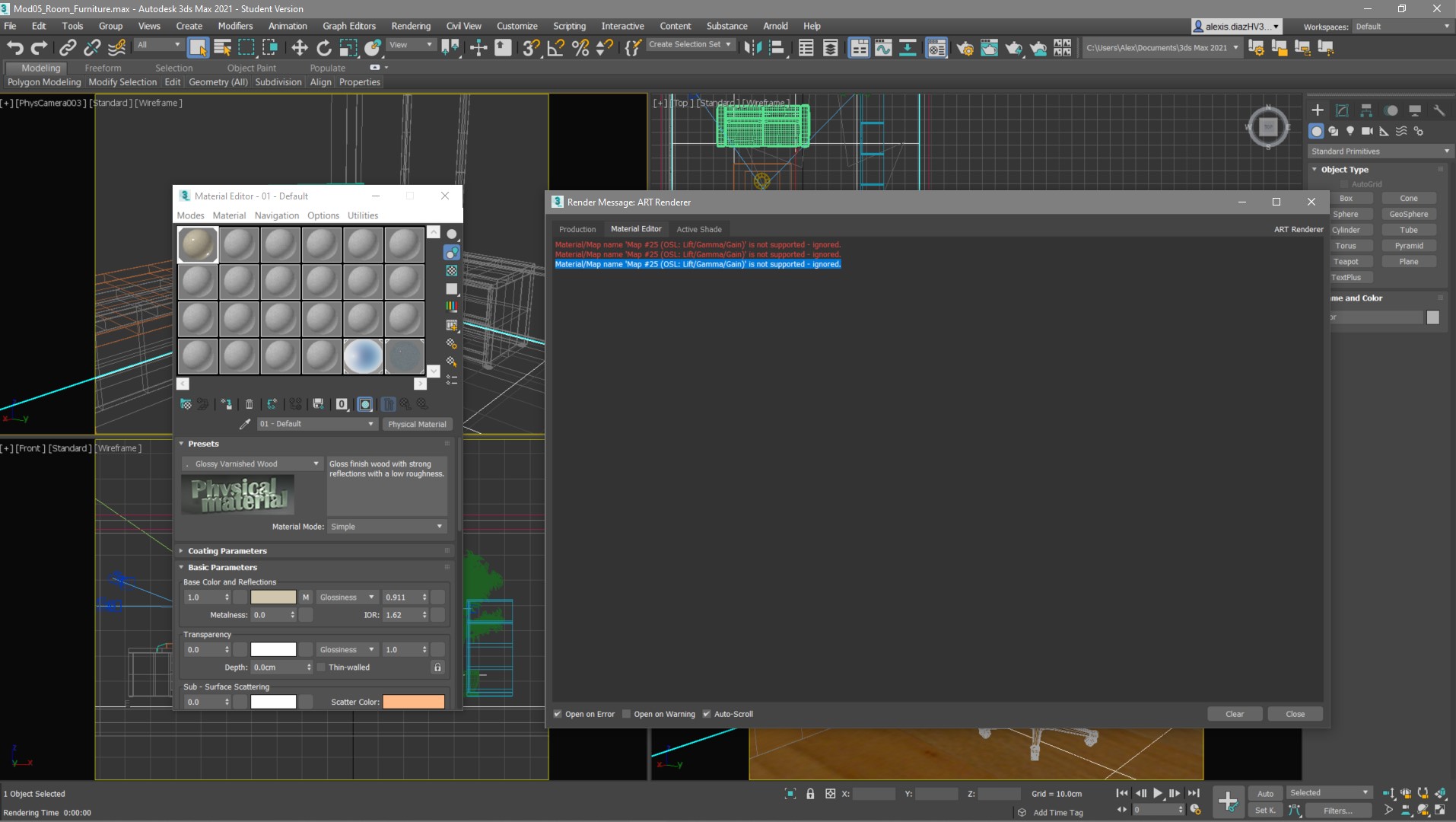Click the Angle Snap toggle icon

tap(556, 48)
